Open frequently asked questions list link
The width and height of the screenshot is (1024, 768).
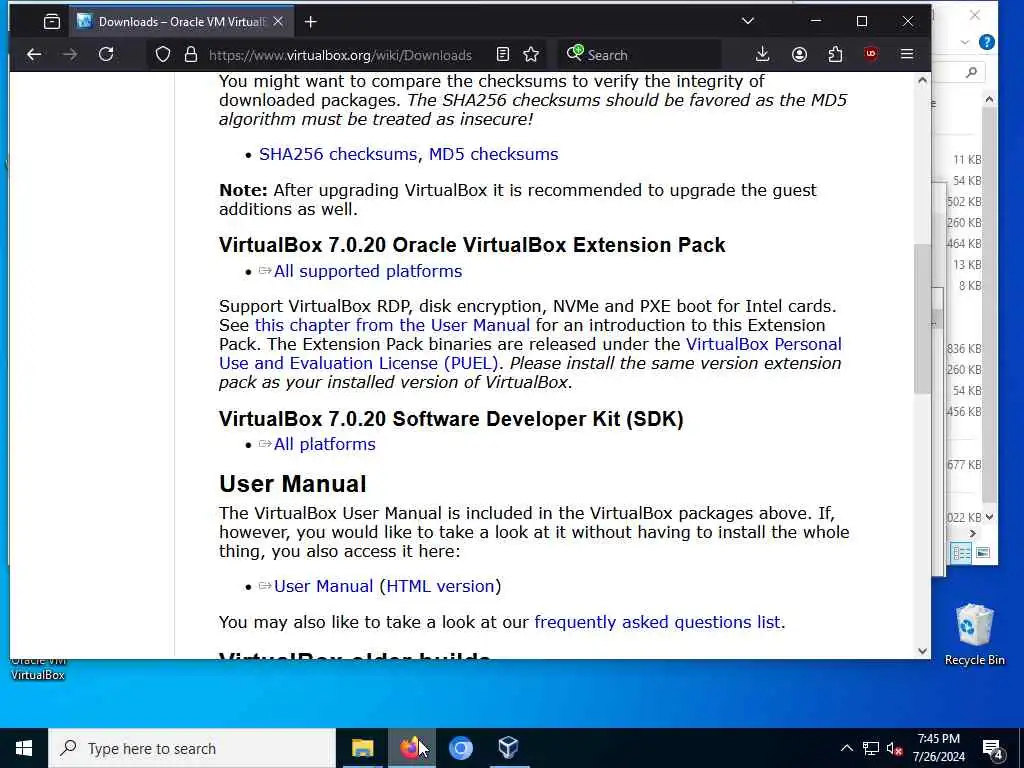pyautogui.click(x=657, y=622)
